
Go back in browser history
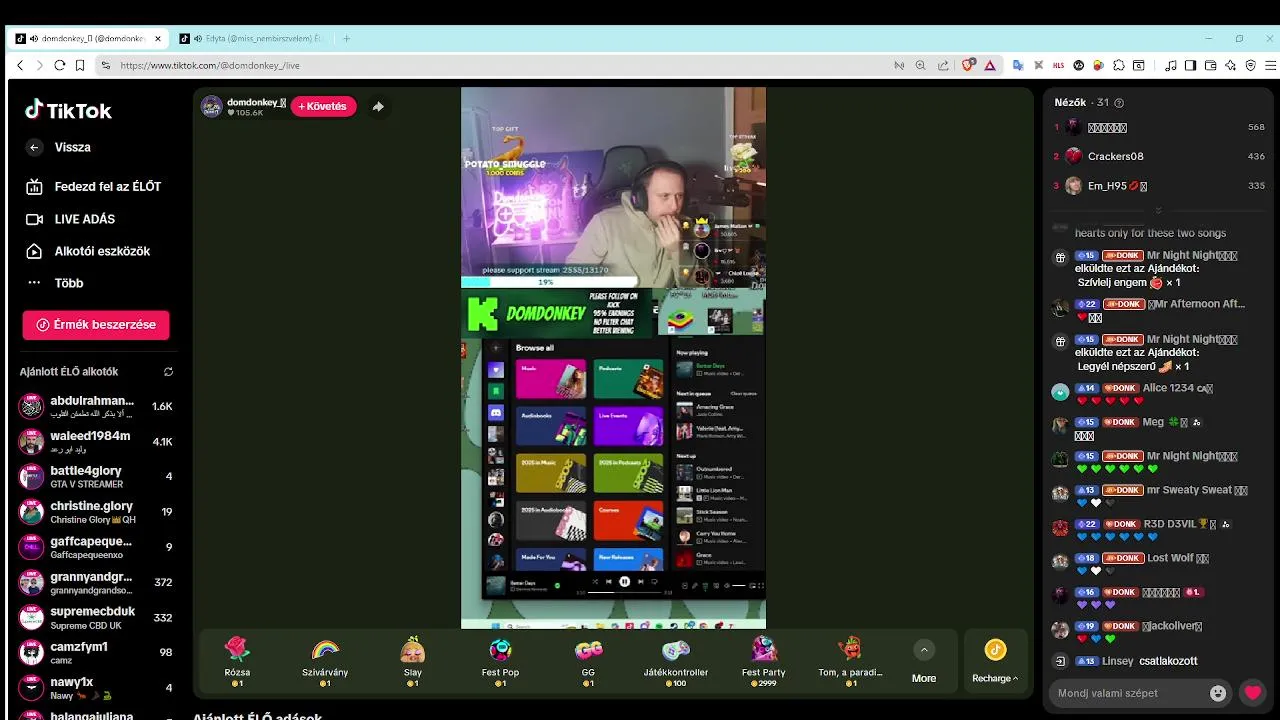click(20, 65)
